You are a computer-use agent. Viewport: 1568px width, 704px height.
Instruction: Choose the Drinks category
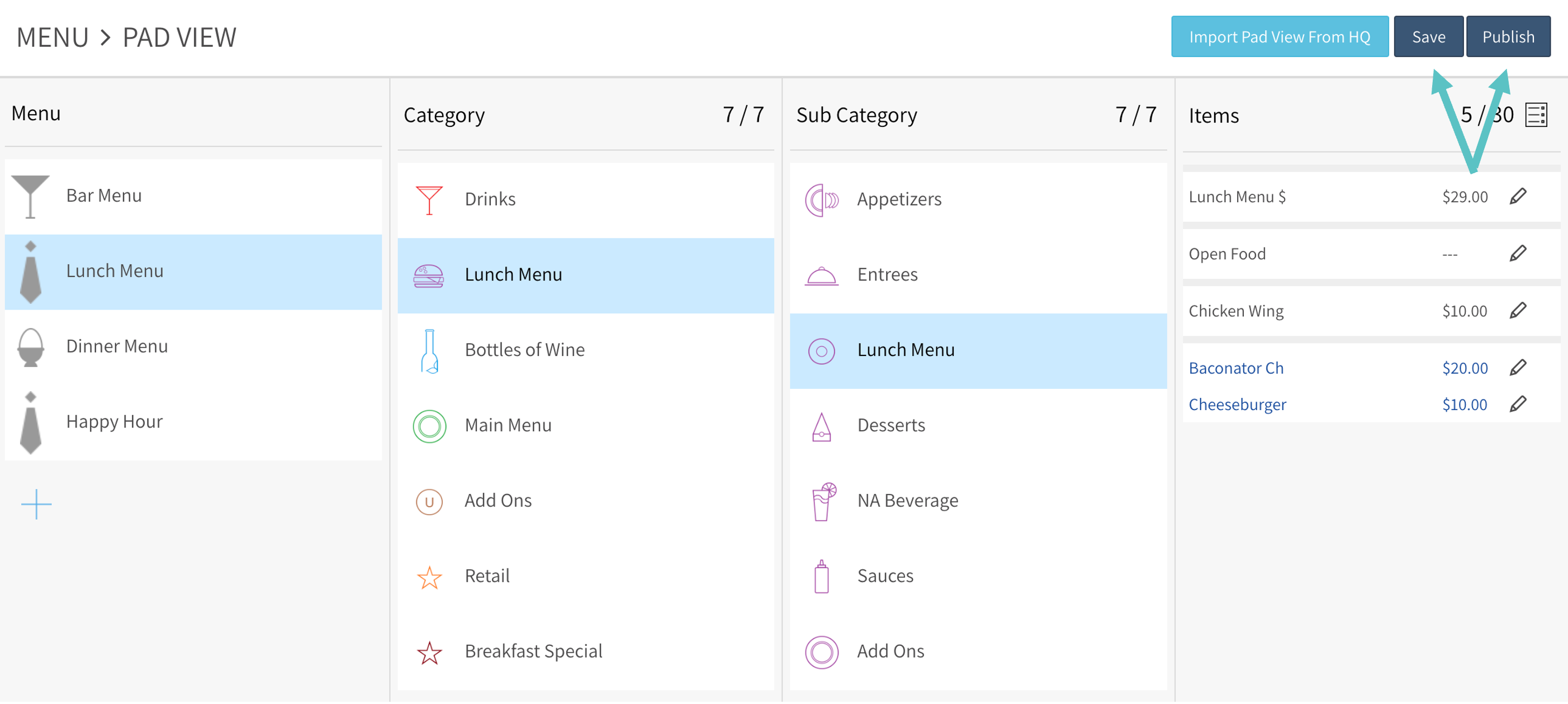(490, 199)
